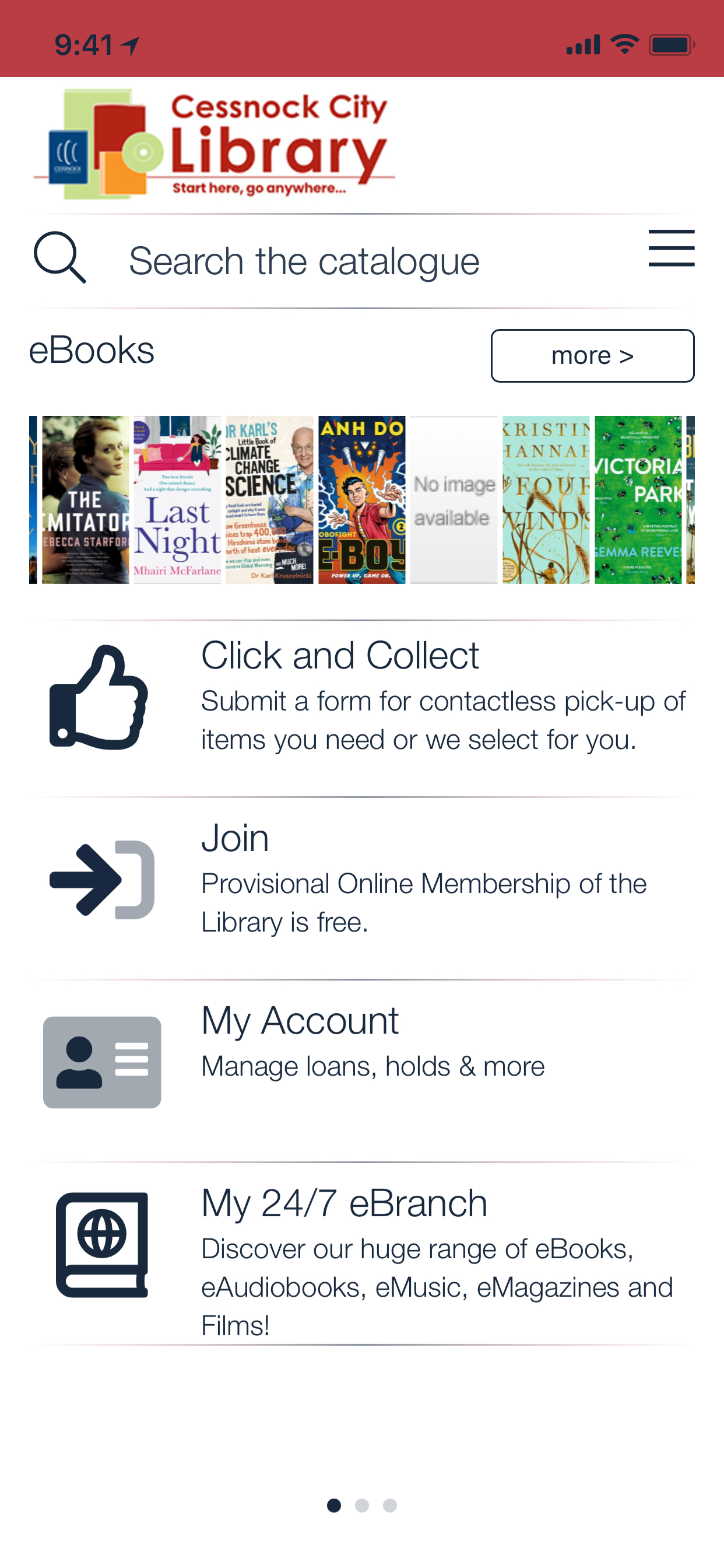
Task: Click the Cessnock City Library logo
Action: point(214,144)
